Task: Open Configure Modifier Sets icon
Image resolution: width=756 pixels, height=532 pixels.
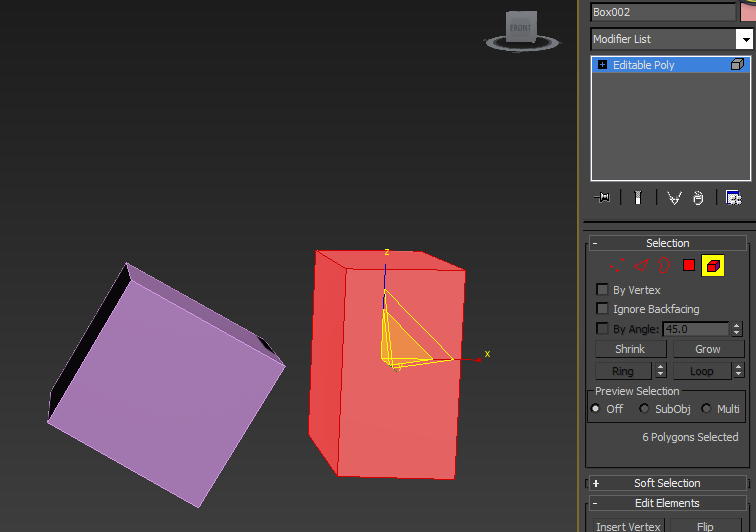Action: 733,198
